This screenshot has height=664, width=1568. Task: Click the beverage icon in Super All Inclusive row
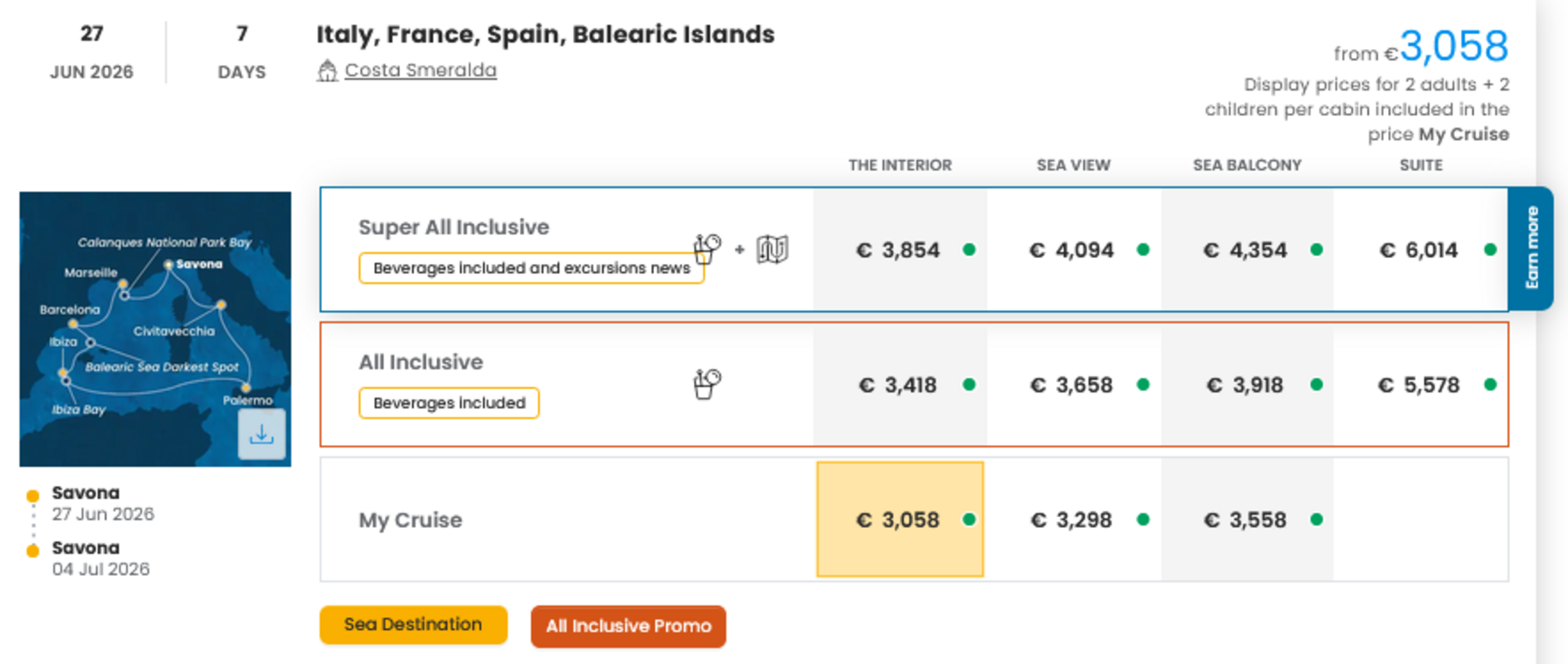pyautogui.click(x=707, y=247)
